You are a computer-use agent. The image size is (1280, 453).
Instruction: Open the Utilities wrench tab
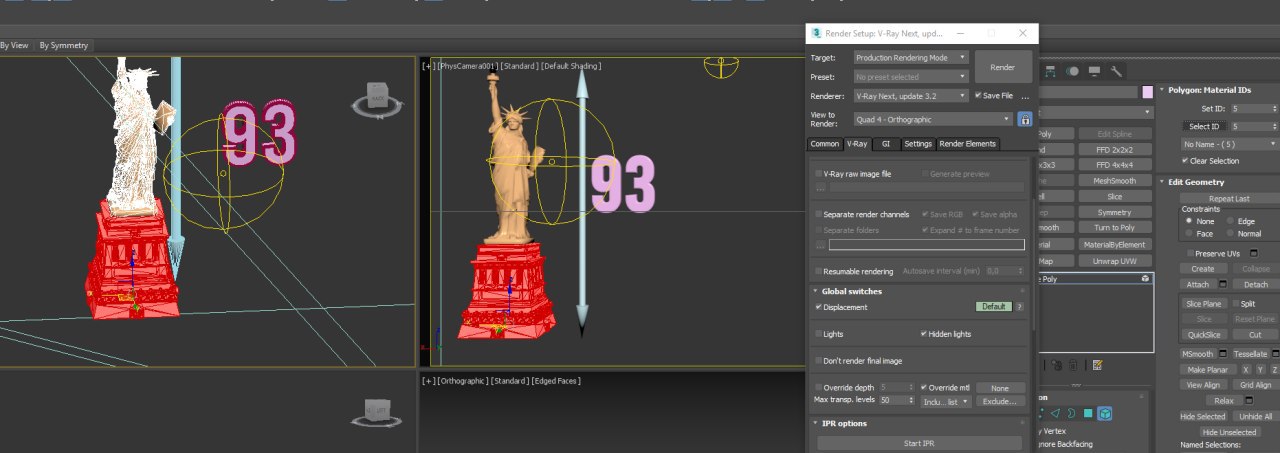coord(1116,71)
